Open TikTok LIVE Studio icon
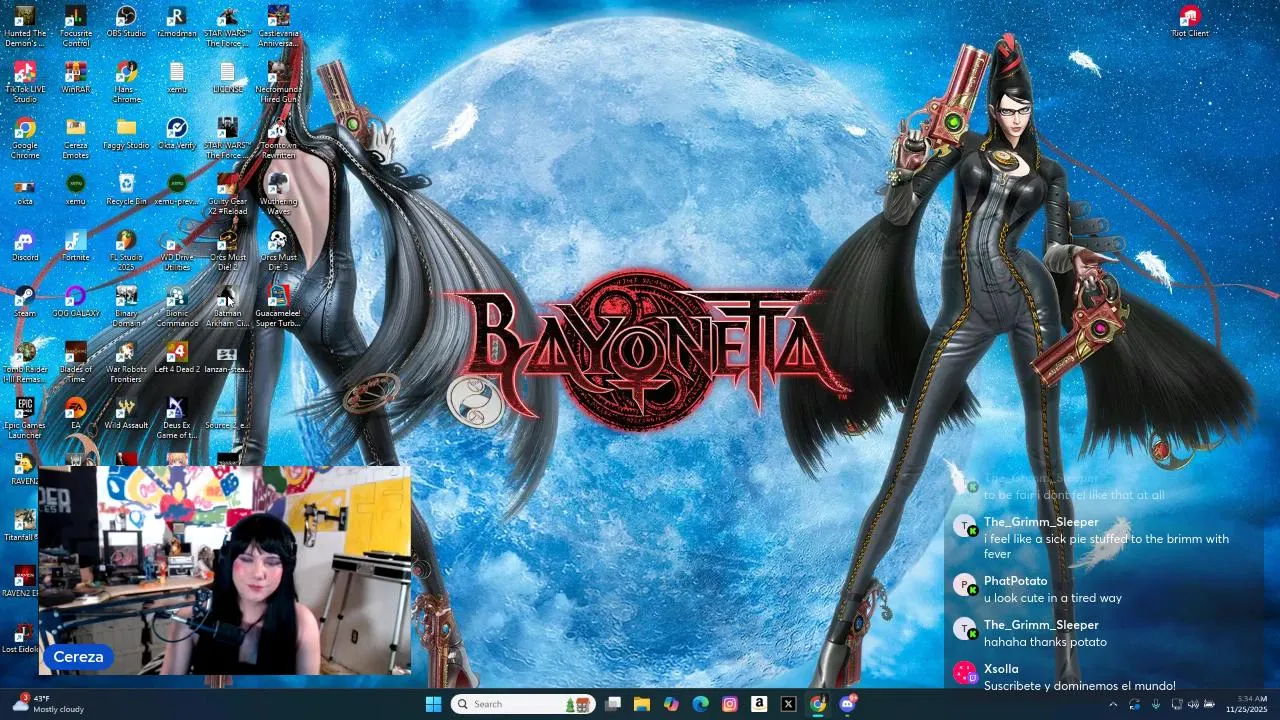Image resolution: width=1280 pixels, height=720 pixels. (x=25, y=83)
